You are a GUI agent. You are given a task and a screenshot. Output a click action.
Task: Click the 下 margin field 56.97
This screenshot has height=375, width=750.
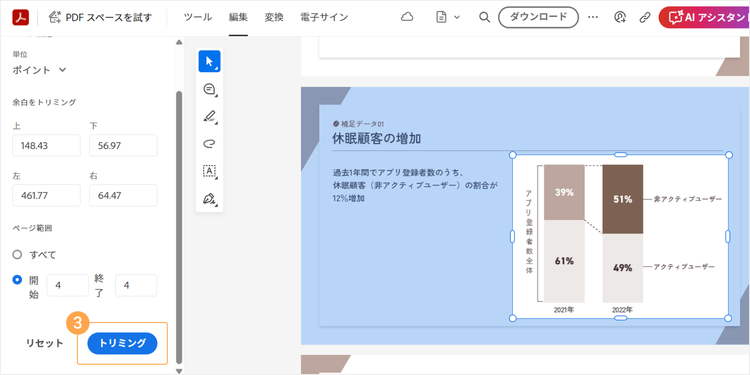[123, 145]
